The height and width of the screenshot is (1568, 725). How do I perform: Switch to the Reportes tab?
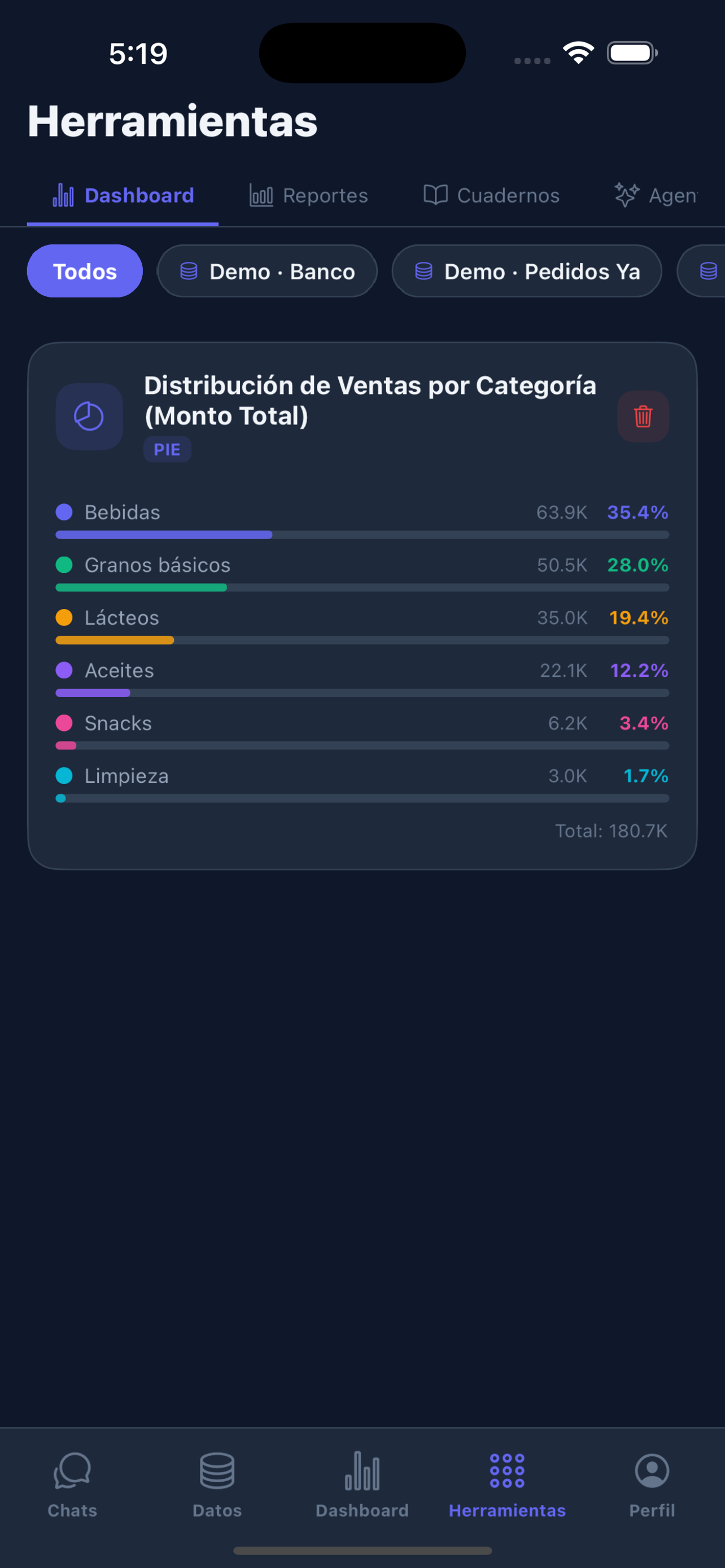[309, 195]
